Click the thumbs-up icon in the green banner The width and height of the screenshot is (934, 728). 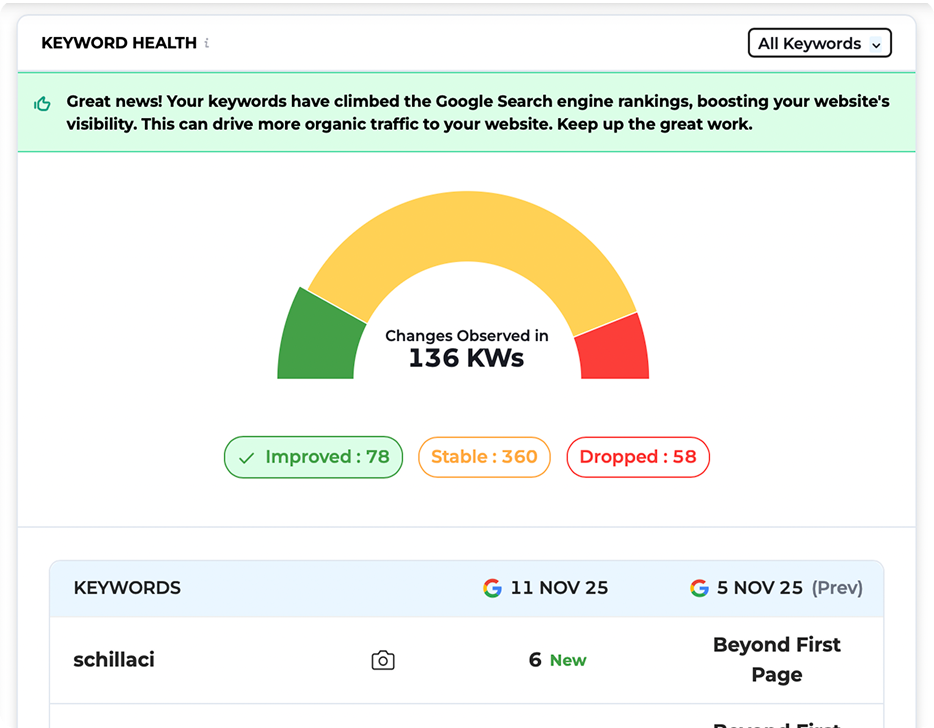42,104
